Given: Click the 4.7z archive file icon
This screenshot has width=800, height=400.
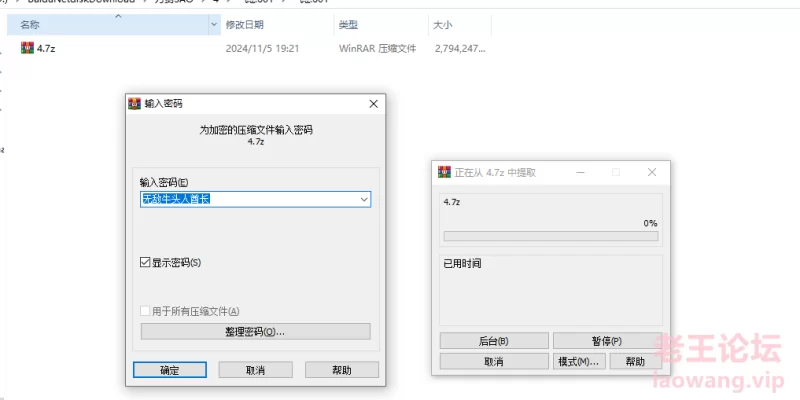Looking at the screenshot, I should point(27,48).
